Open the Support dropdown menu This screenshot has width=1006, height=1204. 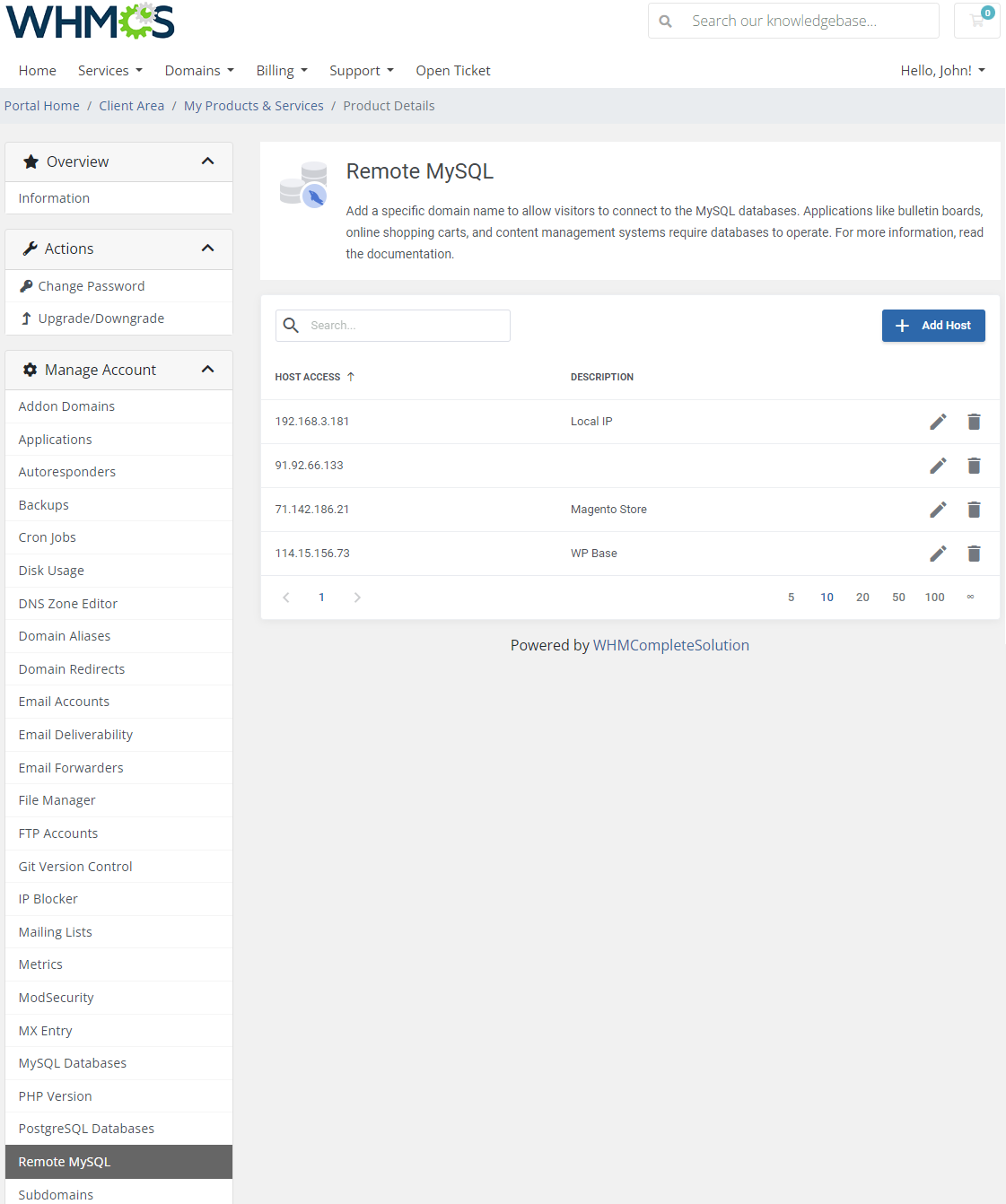pyautogui.click(x=362, y=71)
